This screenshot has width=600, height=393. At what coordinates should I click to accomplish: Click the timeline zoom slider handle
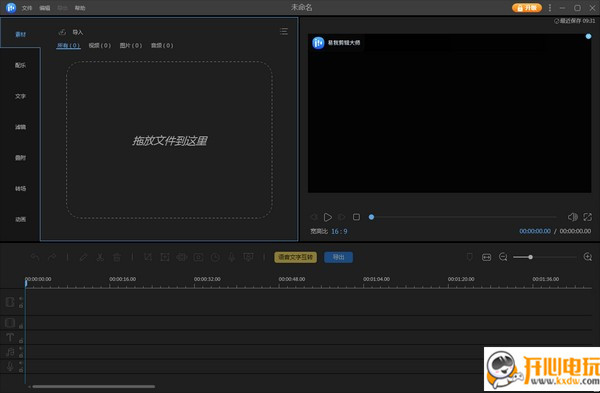(530, 257)
